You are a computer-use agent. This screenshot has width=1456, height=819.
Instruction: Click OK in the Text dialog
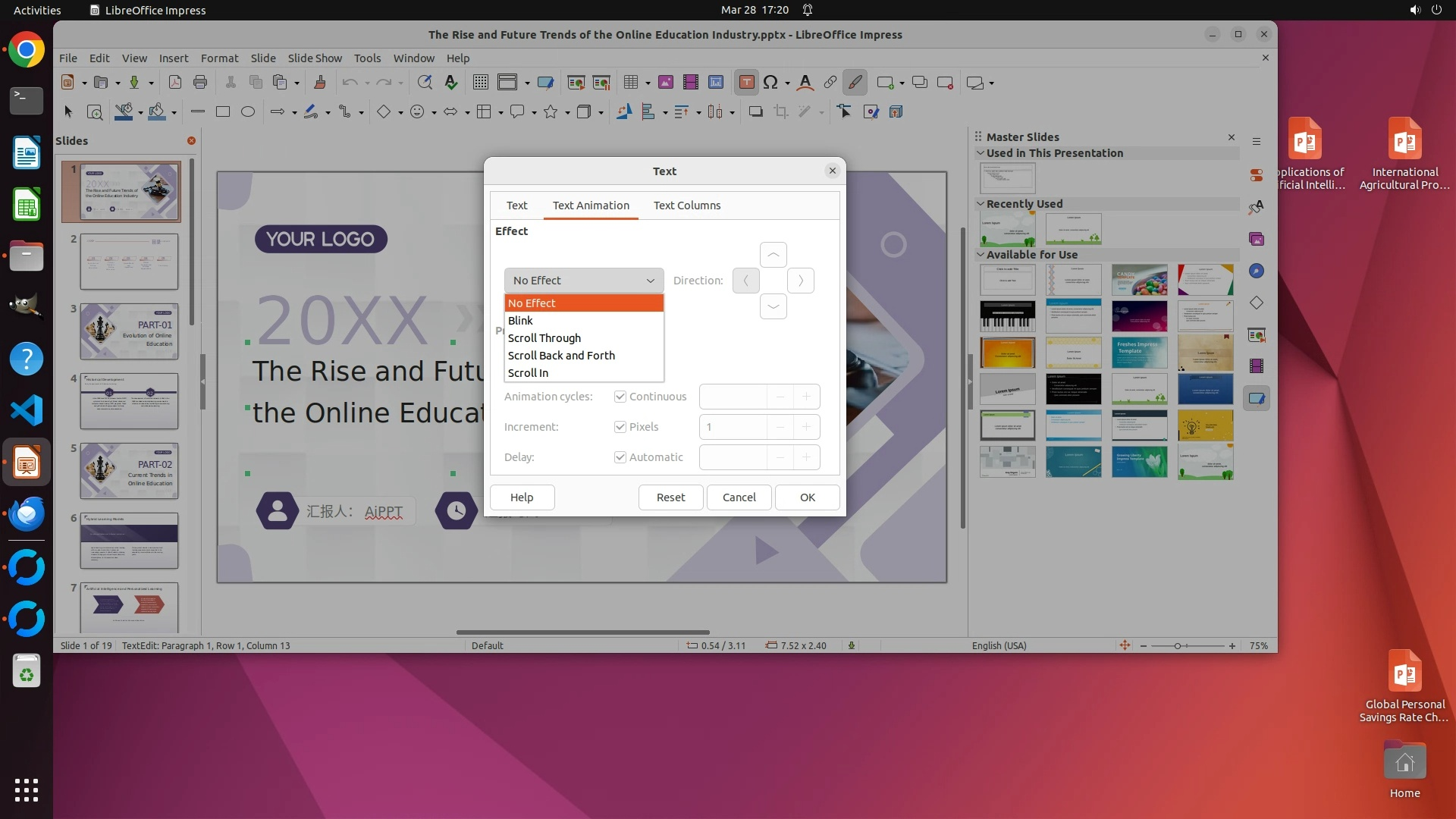[x=807, y=497]
